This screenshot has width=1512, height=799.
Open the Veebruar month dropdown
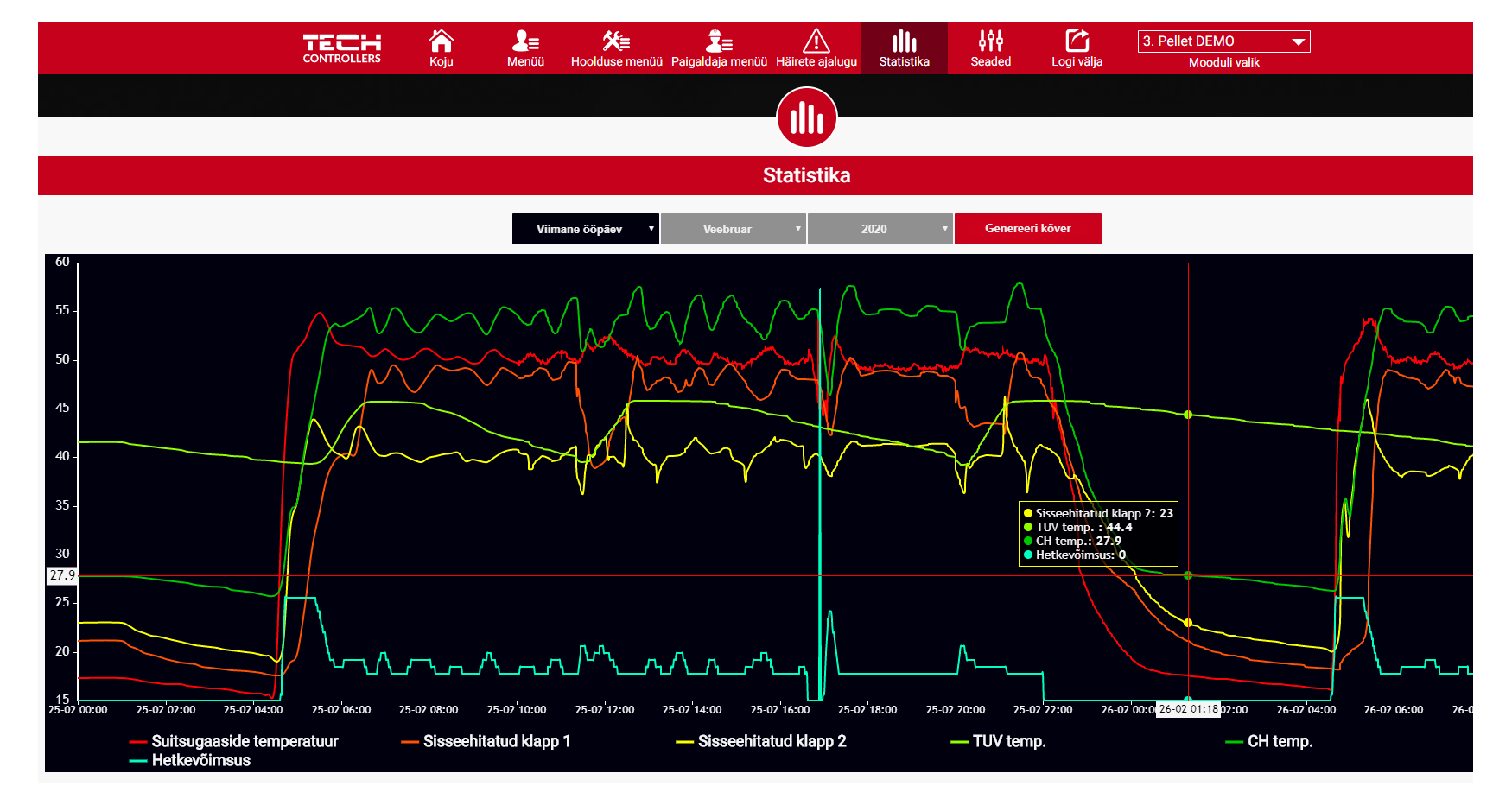(x=733, y=229)
